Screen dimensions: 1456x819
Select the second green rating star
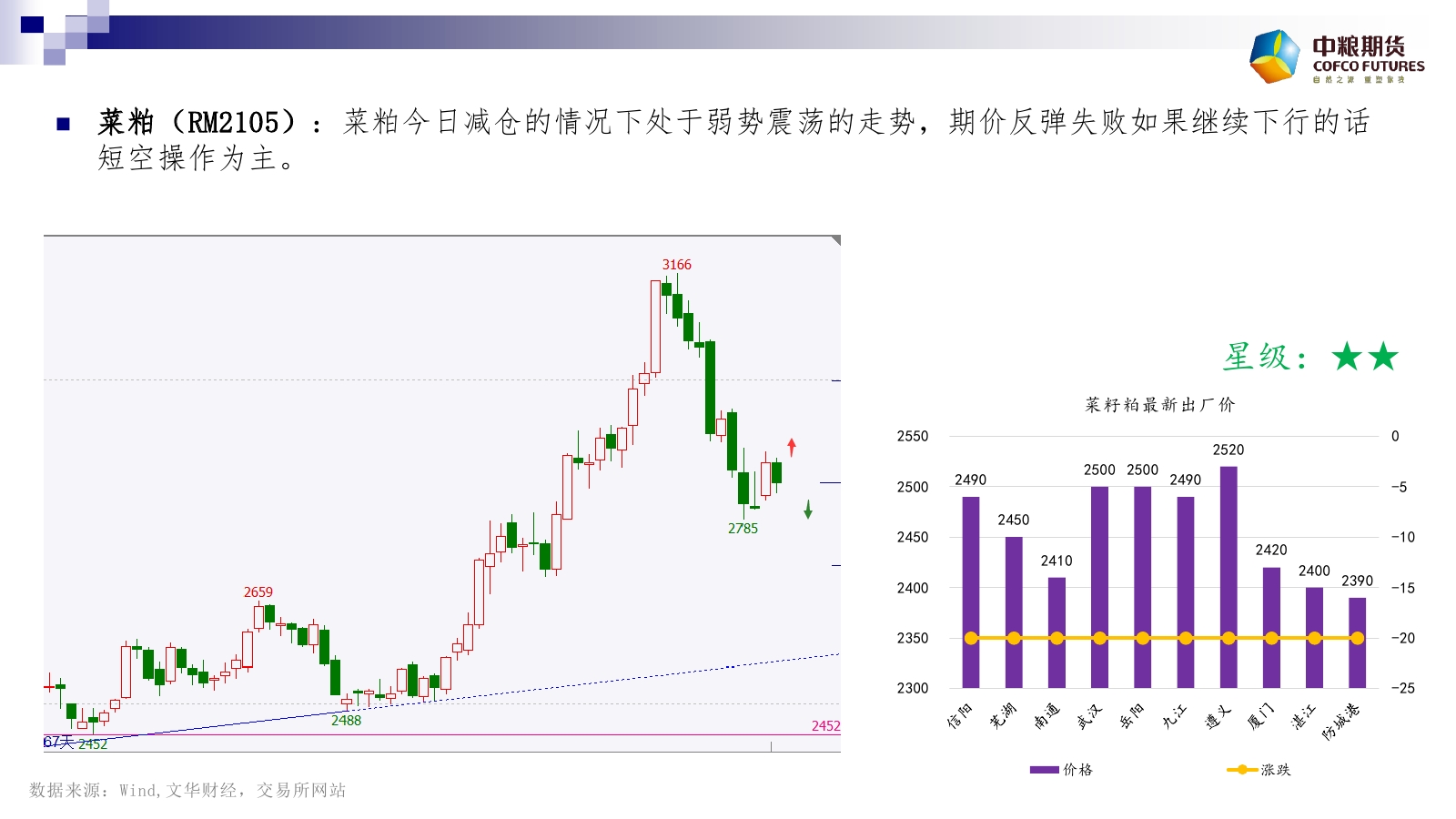point(1383,357)
